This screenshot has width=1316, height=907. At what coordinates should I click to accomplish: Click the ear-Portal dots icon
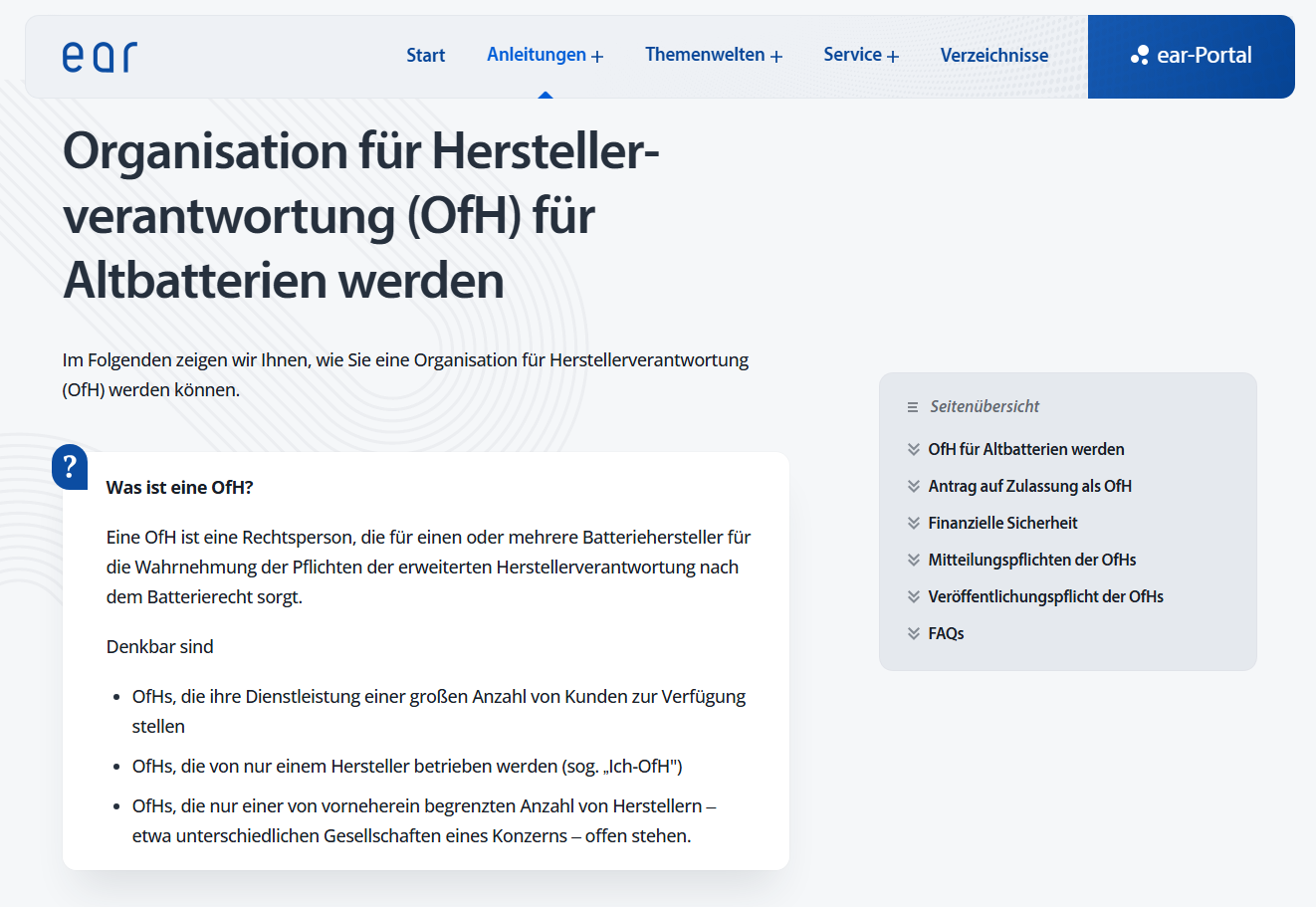click(1140, 56)
